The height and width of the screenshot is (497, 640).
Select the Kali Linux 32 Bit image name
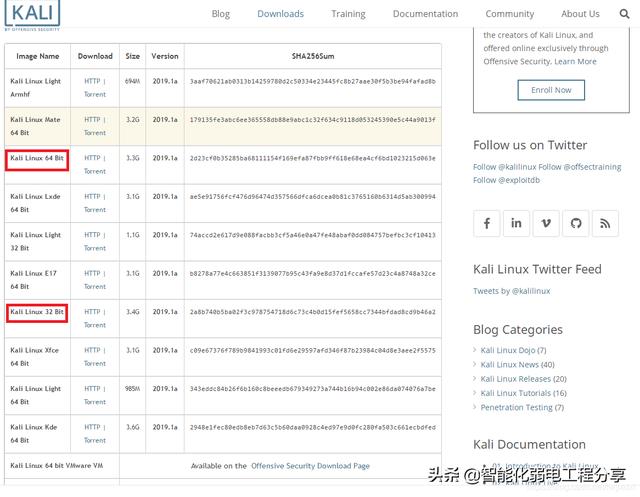coord(37,312)
